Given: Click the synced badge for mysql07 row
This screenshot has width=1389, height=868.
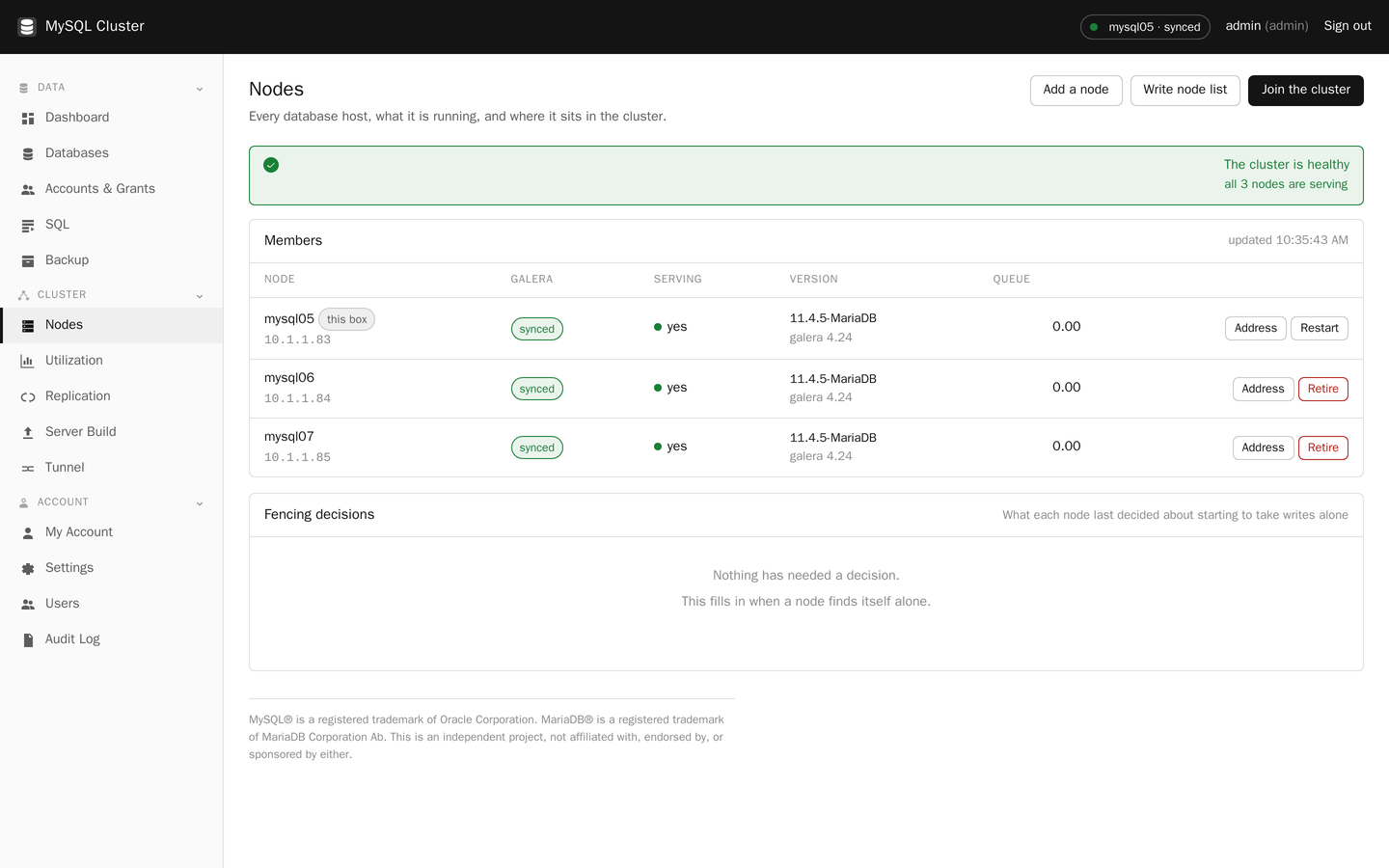Looking at the screenshot, I should (x=536, y=448).
